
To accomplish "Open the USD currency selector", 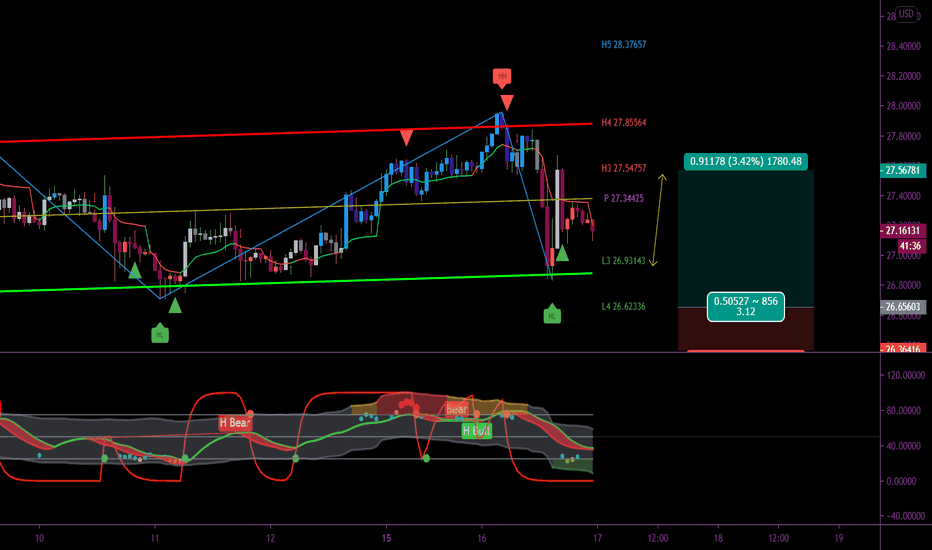I will point(906,14).
